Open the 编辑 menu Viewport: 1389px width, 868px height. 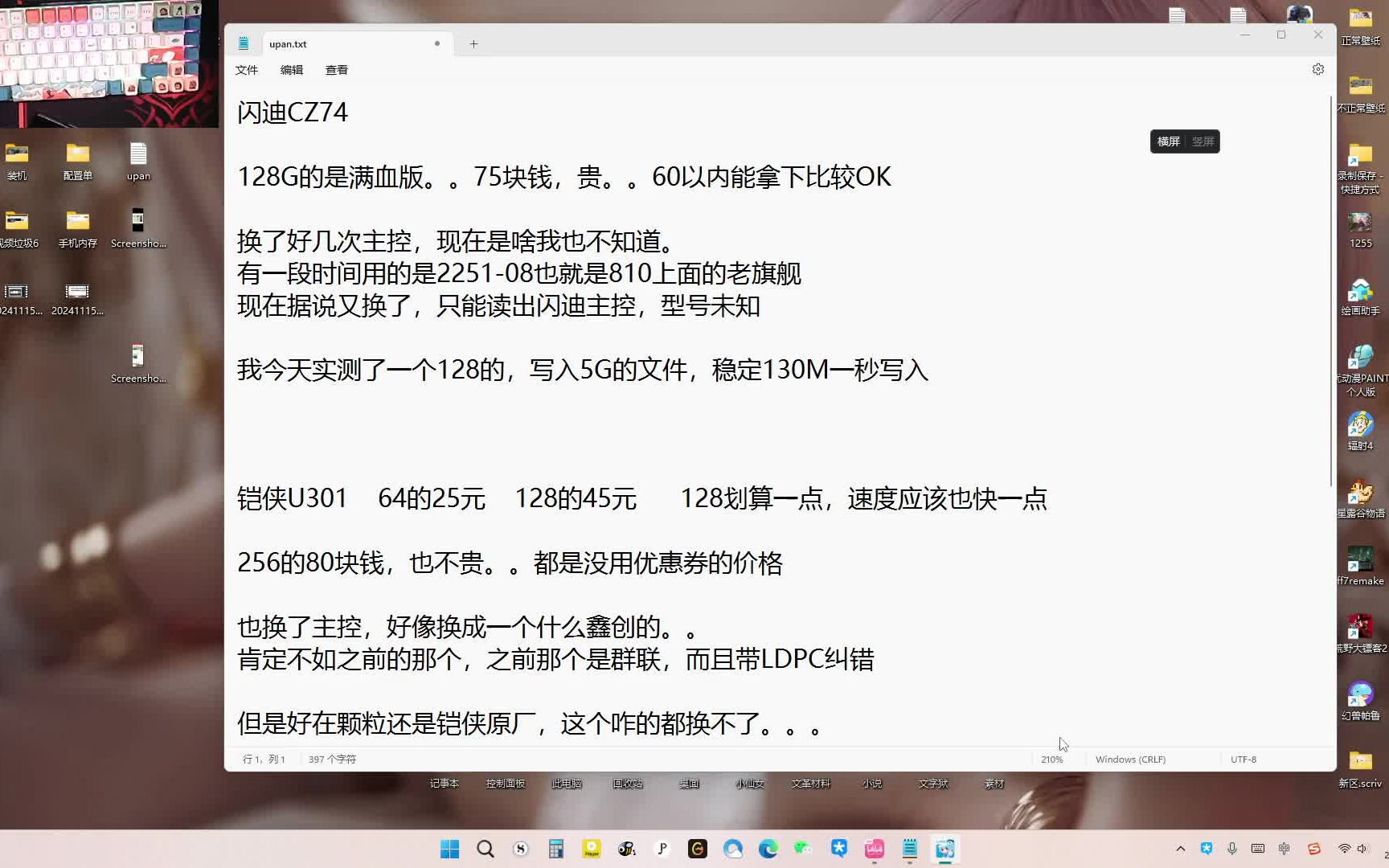coord(292,70)
